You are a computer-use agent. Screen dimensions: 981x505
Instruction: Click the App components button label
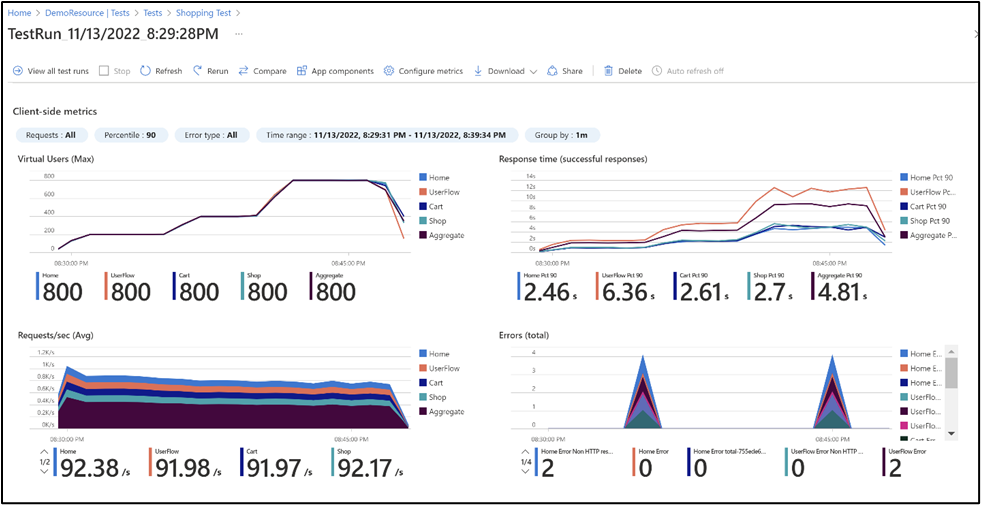tap(342, 71)
